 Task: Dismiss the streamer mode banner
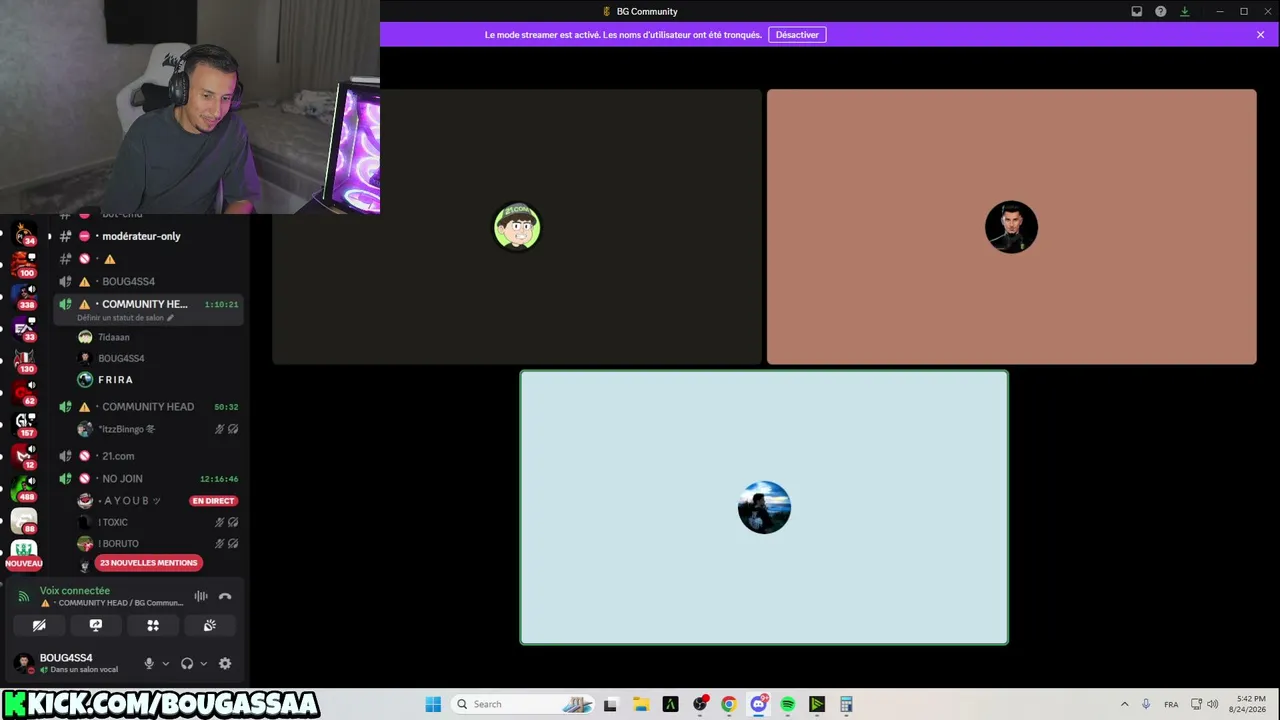1261,35
